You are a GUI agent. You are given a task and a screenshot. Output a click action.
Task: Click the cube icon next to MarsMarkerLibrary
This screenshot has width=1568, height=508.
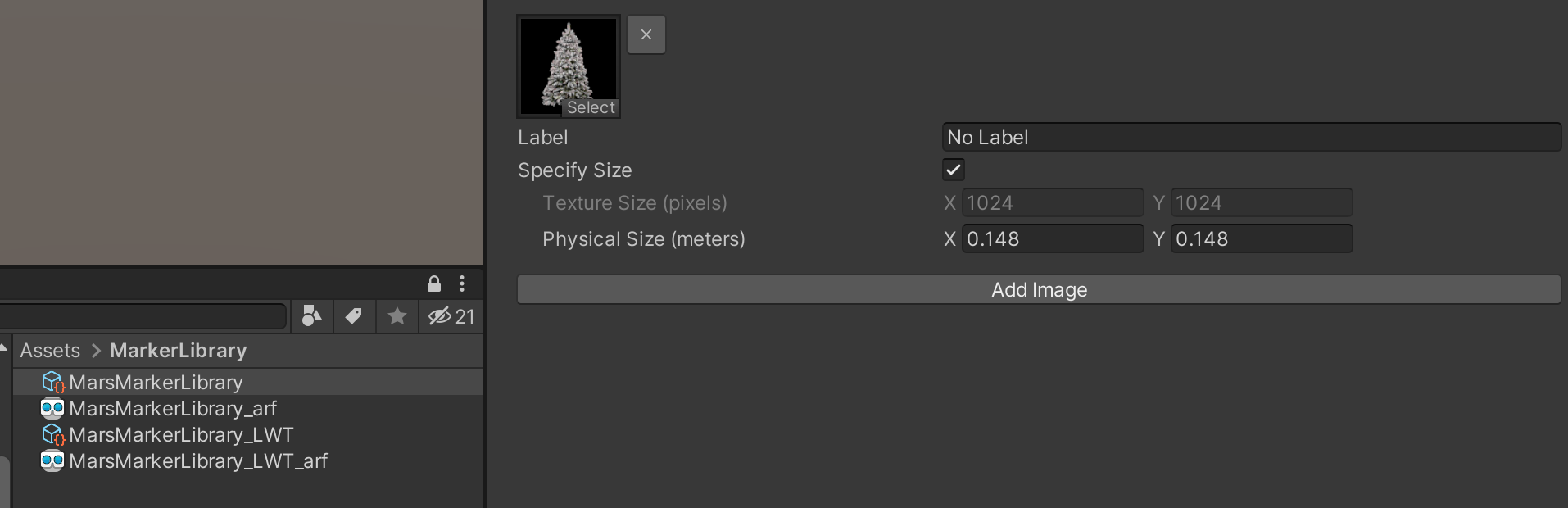click(x=53, y=382)
